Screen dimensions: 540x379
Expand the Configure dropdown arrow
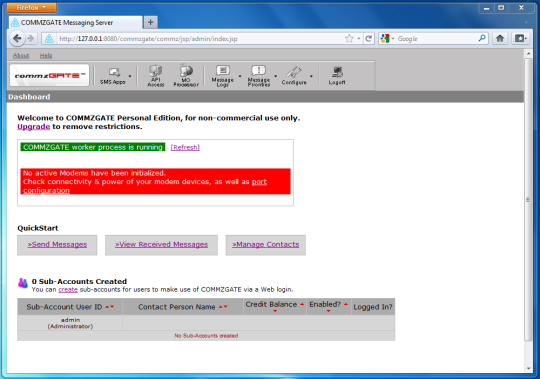311,76
